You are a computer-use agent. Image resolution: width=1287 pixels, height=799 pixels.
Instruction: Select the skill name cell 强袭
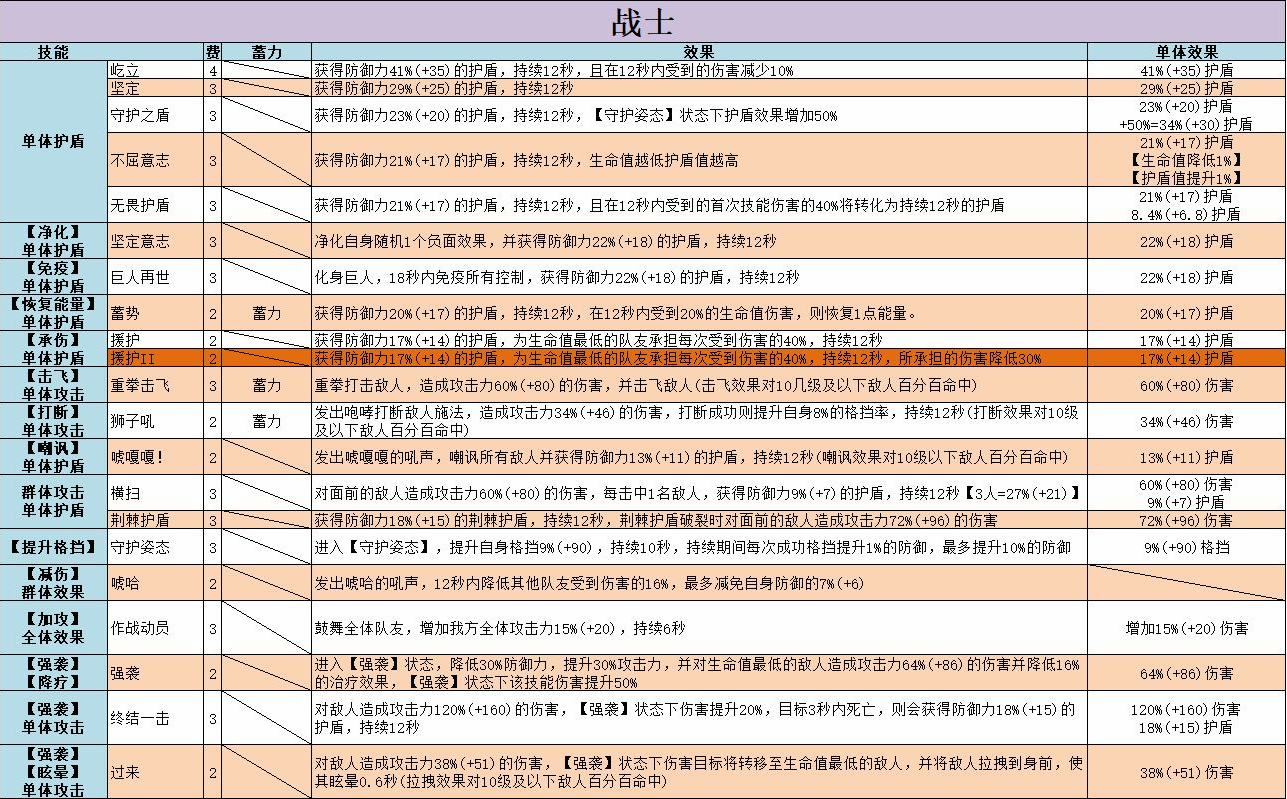click(x=155, y=674)
